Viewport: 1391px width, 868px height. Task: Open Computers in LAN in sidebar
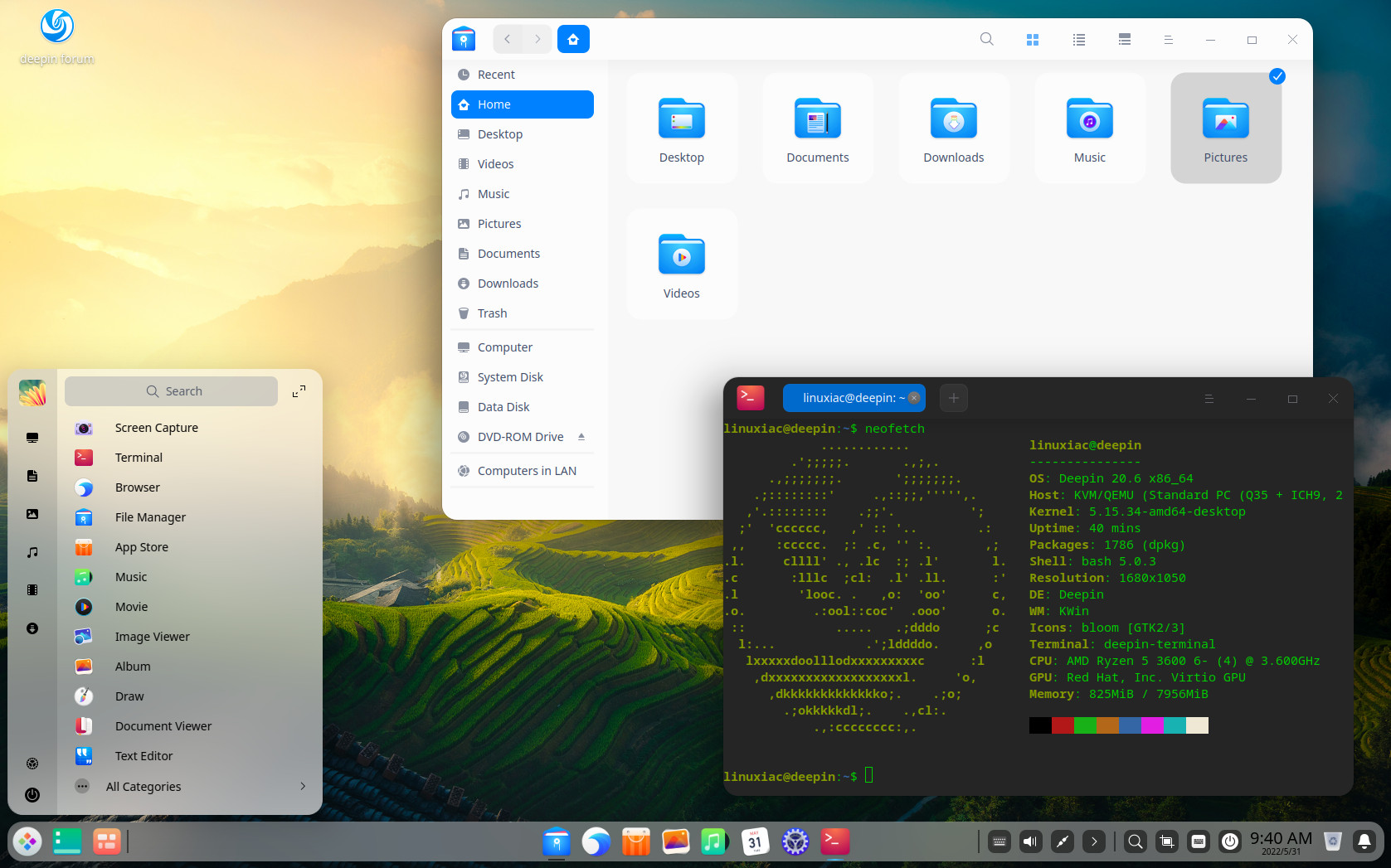click(523, 471)
